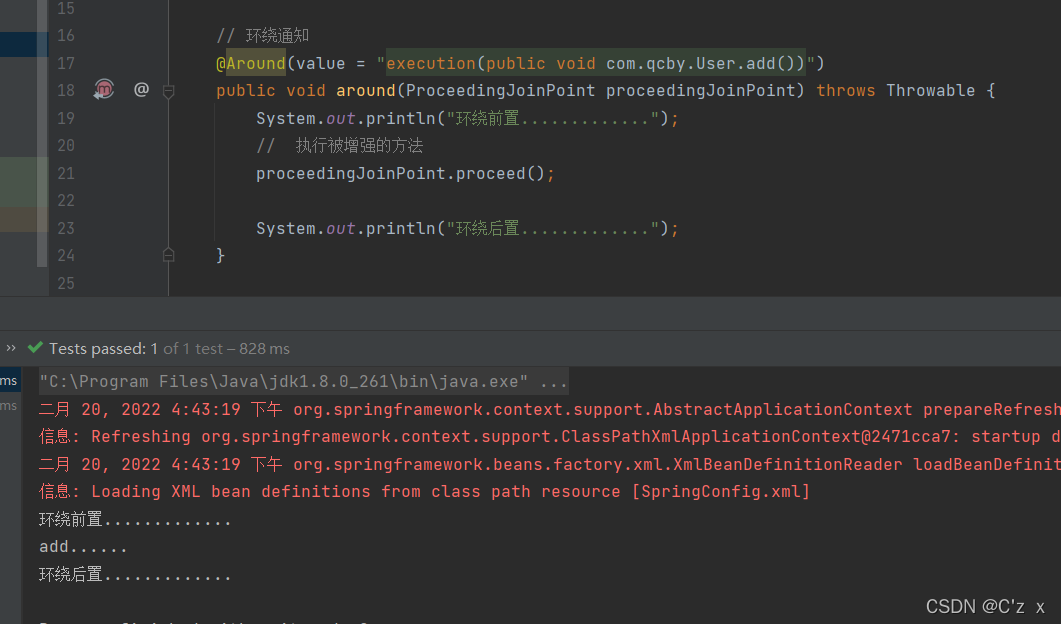Screen dimensions: 1061x624
Task: Click the '环绕后置' console output line
Action: (x=135, y=575)
